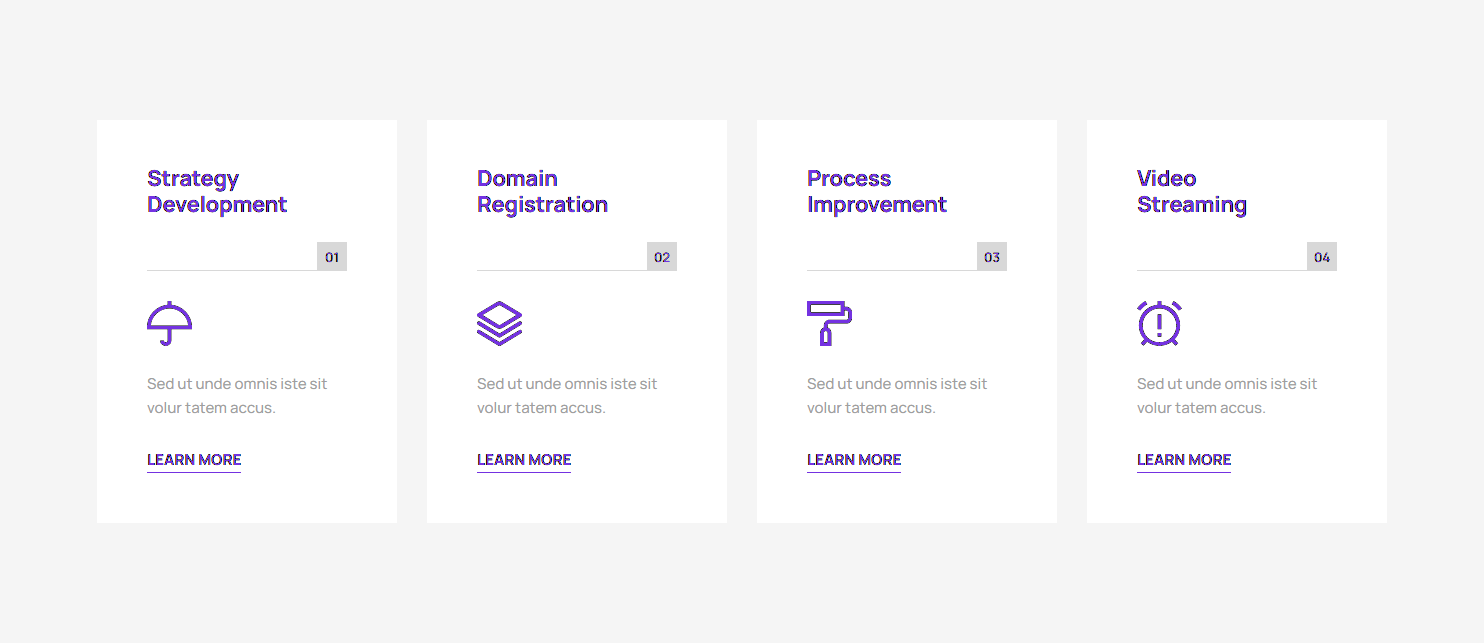
Task: Click the 02 number badge
Action: (x=662, y=257)
